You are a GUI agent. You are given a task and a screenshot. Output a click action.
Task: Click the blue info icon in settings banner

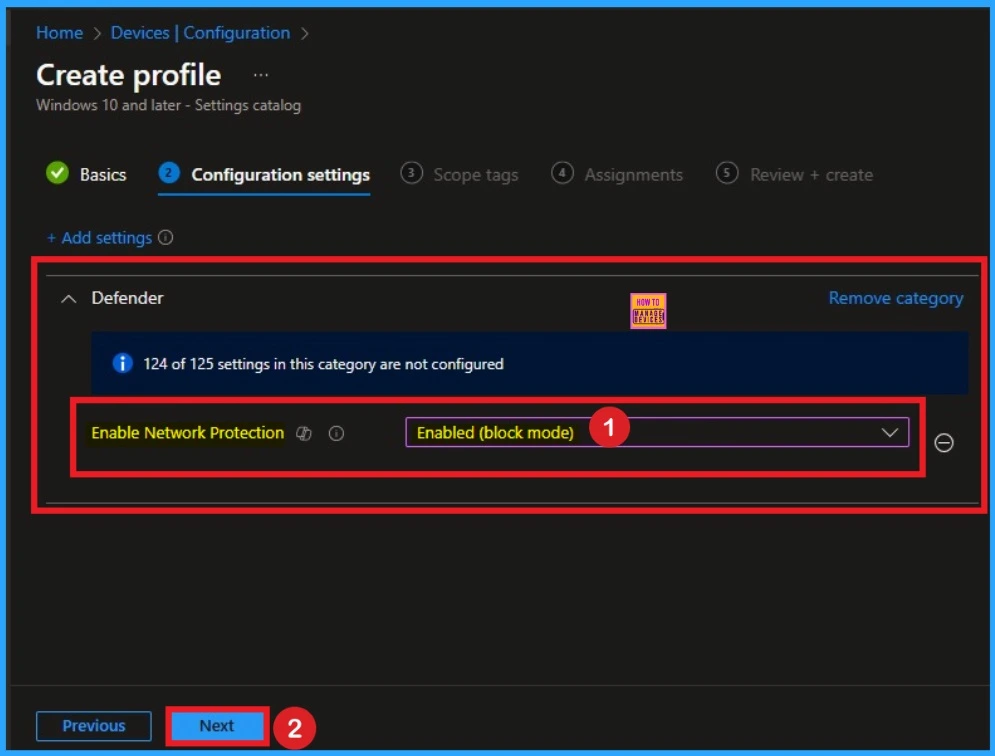122,363
